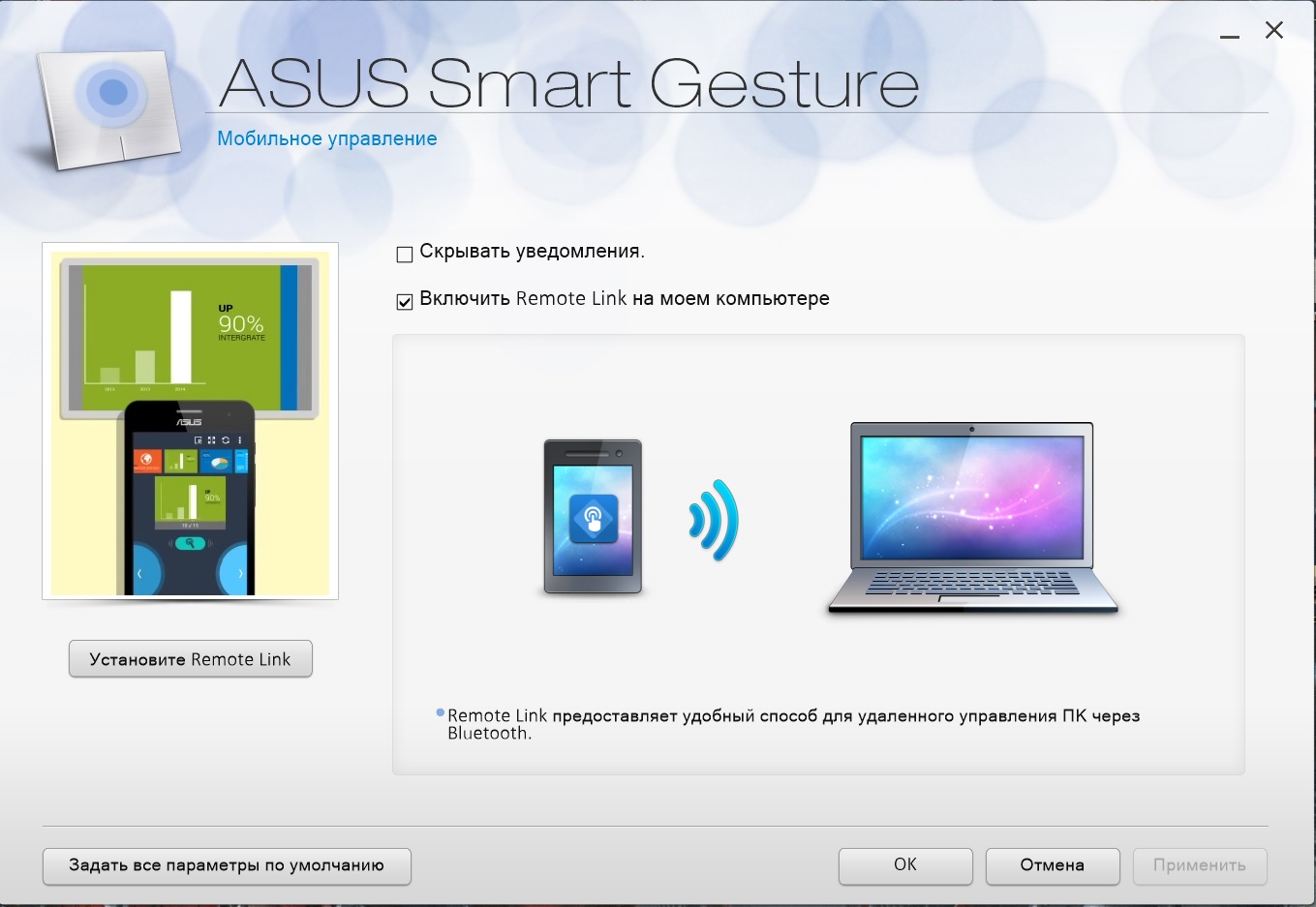Reset via Задать все параметры по умолчанию

click(x=227, y=865)
